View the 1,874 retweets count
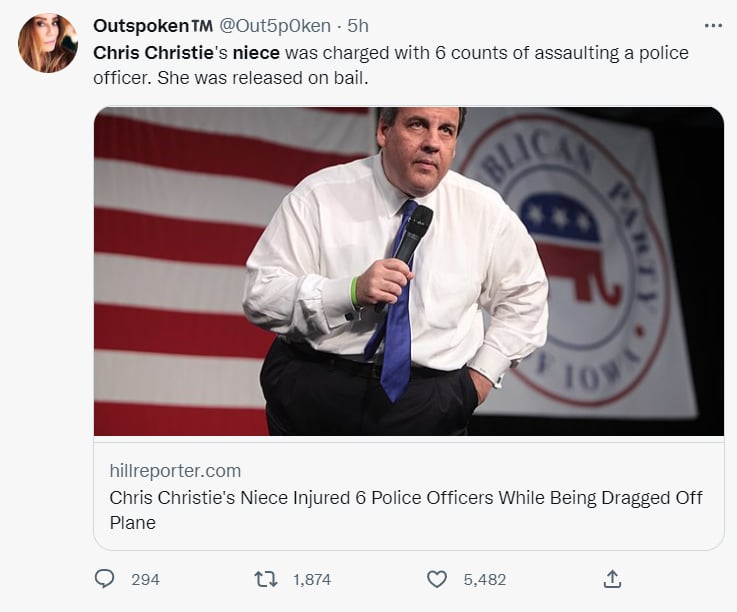 tap(312, 580)
